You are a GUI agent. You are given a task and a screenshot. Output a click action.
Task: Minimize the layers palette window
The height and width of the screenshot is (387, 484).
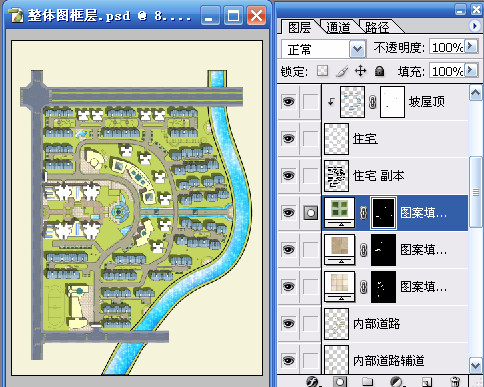[460, 9]
